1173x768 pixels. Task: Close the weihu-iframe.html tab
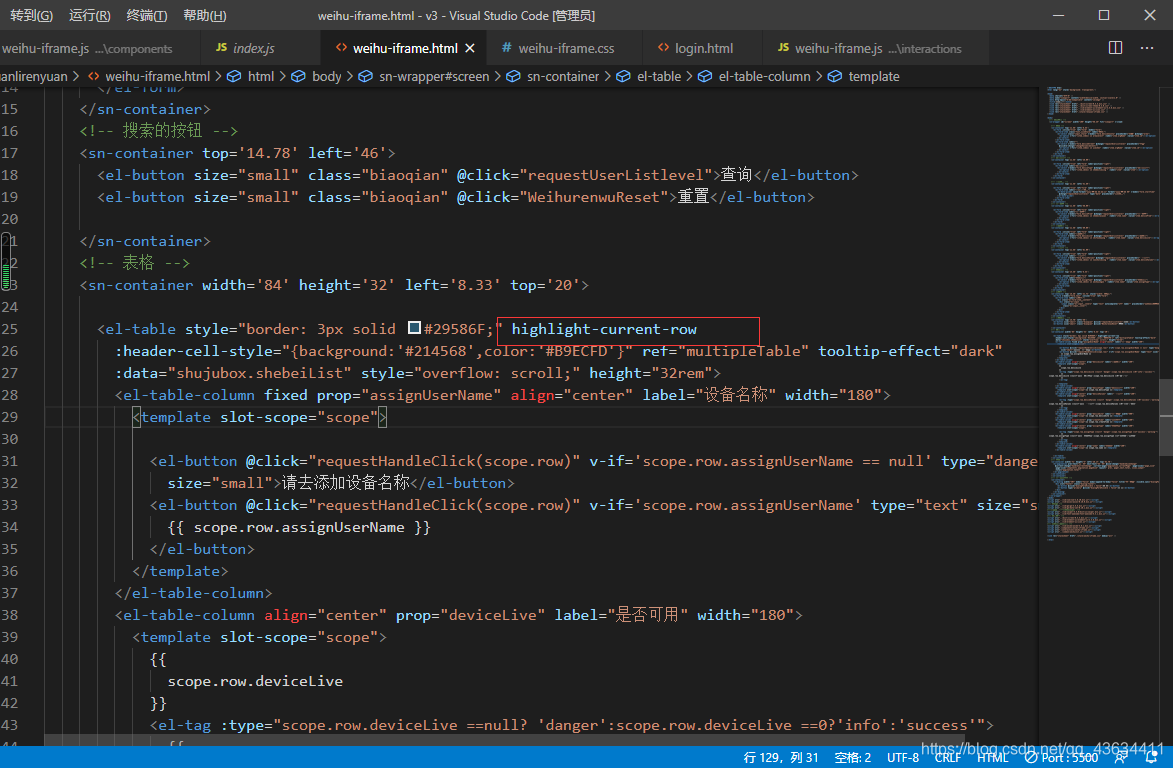(470, 47)
